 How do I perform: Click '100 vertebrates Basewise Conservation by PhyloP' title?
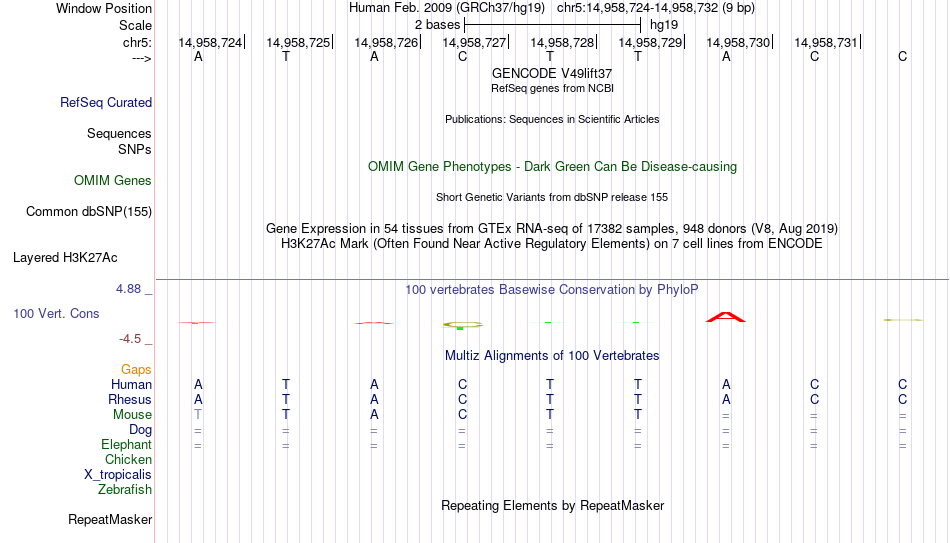(x=552, y=290)
